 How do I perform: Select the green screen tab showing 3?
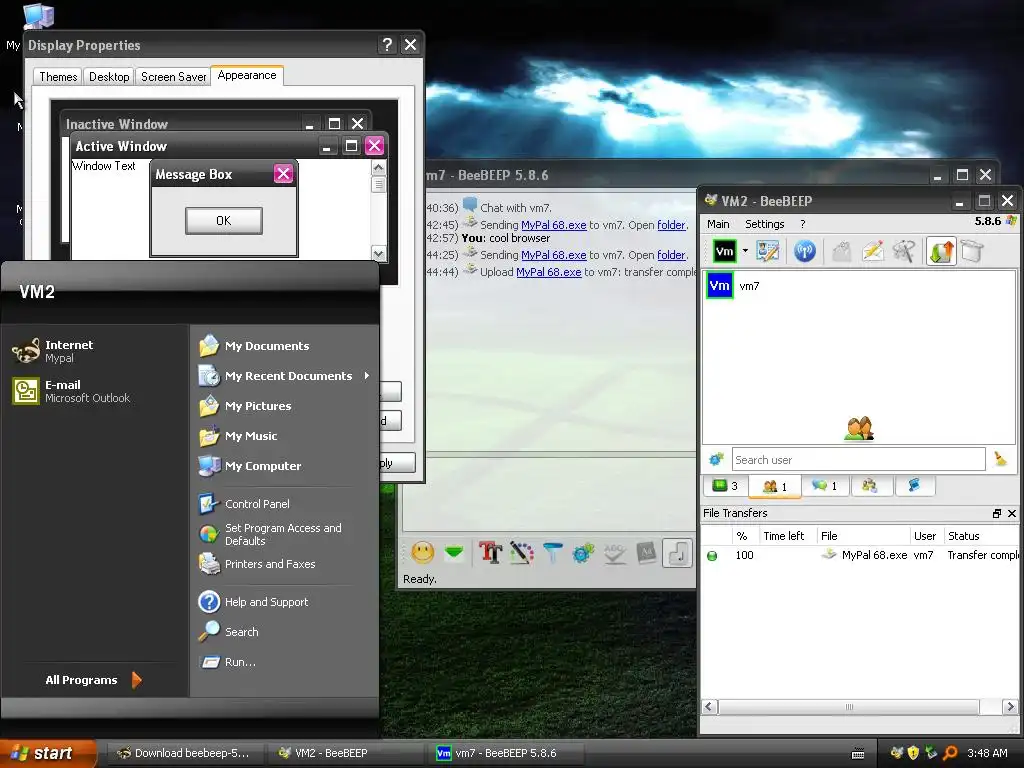tap(725, 485)
